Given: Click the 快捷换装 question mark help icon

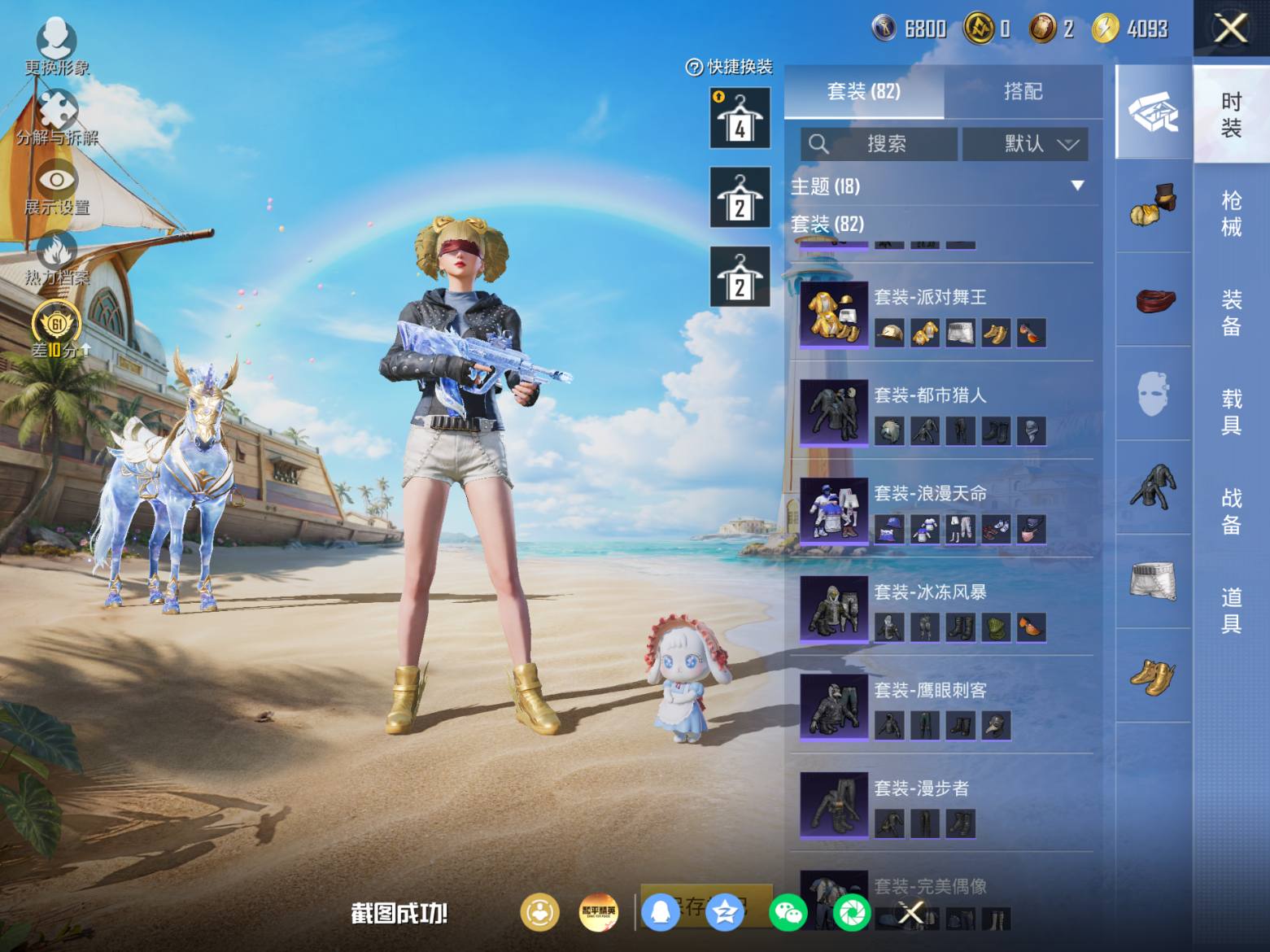Looking at the screenshot, I should point(694,68).
